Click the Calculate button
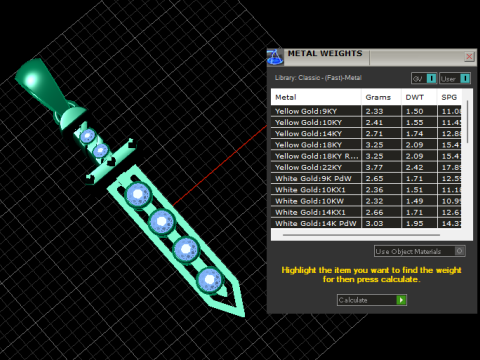This screenshot has width=480, height=360. click(372, 300)
